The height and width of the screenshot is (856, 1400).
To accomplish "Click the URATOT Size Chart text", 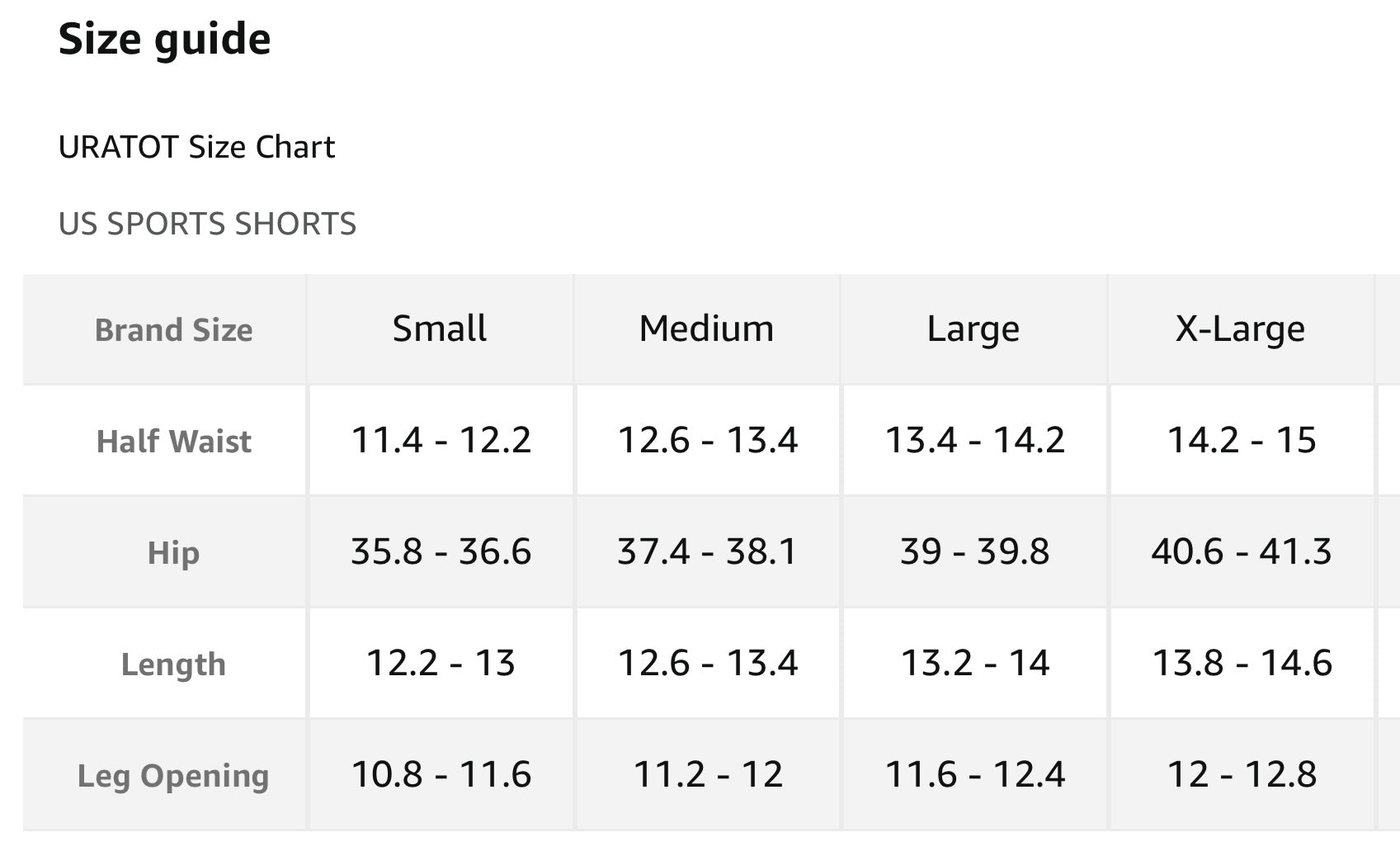I will (196, 147).
